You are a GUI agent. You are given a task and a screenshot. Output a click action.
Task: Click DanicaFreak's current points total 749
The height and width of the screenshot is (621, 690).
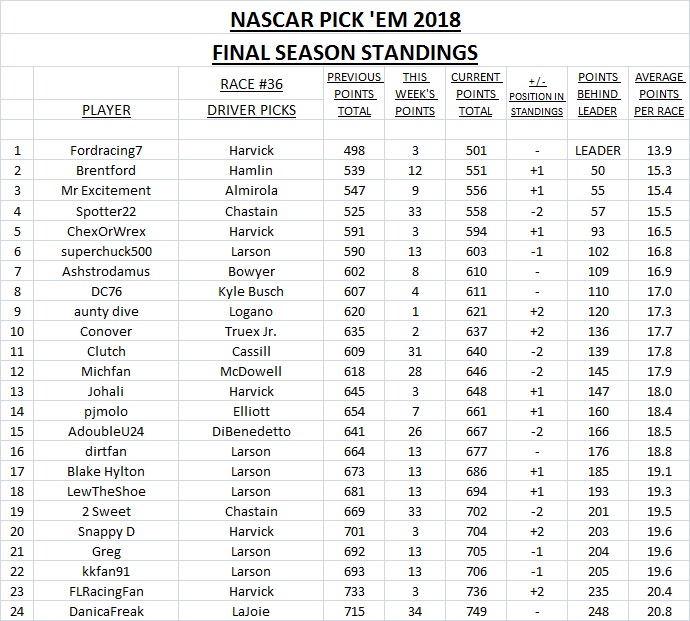(x=475, y=611)
